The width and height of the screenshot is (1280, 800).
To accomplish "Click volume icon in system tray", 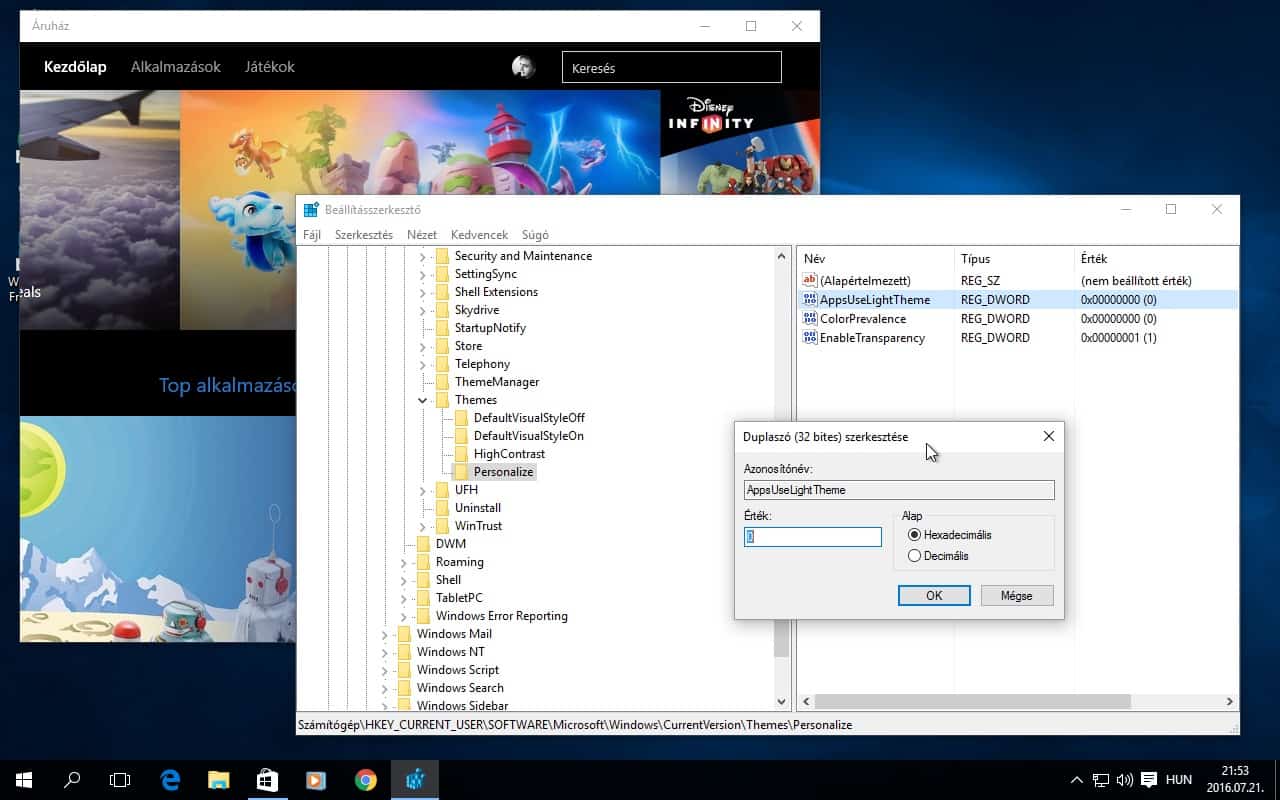I will (1124, 780).
